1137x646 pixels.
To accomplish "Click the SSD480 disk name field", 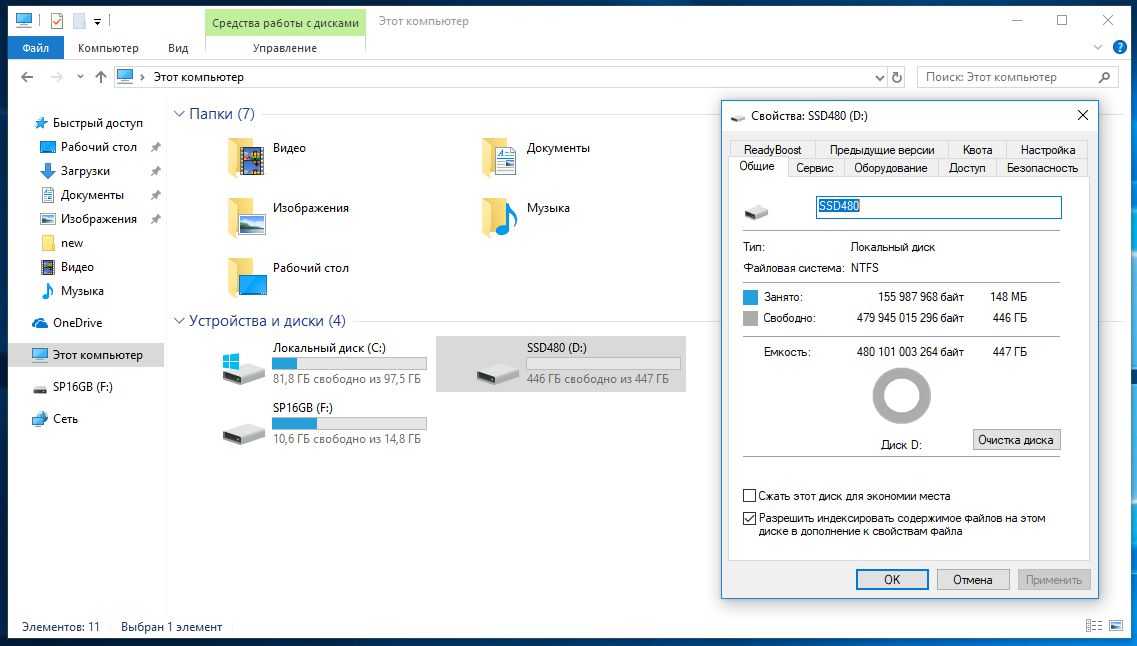I will [x=938, y=207].
